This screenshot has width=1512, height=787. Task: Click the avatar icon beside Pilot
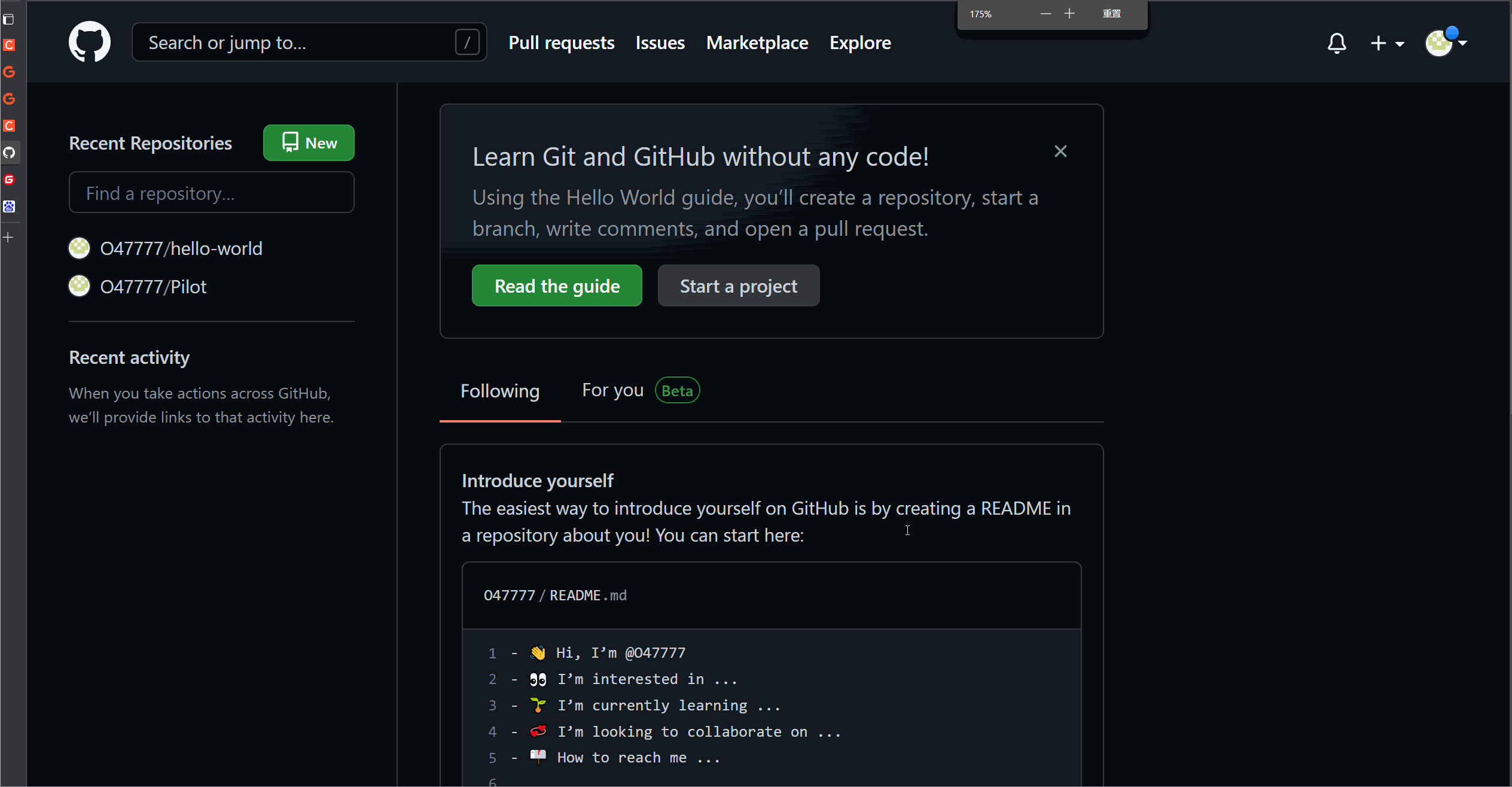point(80,286)
